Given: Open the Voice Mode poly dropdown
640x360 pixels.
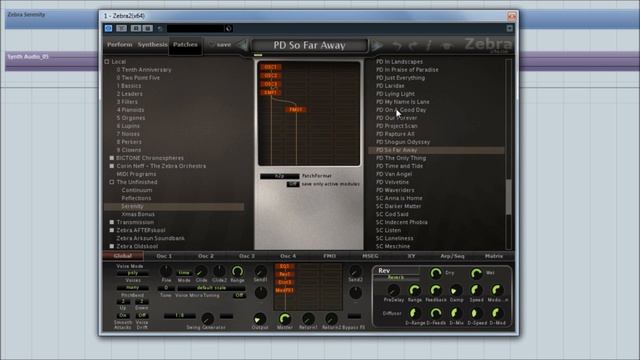Looking at the screenshot, I should [x=133, y=273].
